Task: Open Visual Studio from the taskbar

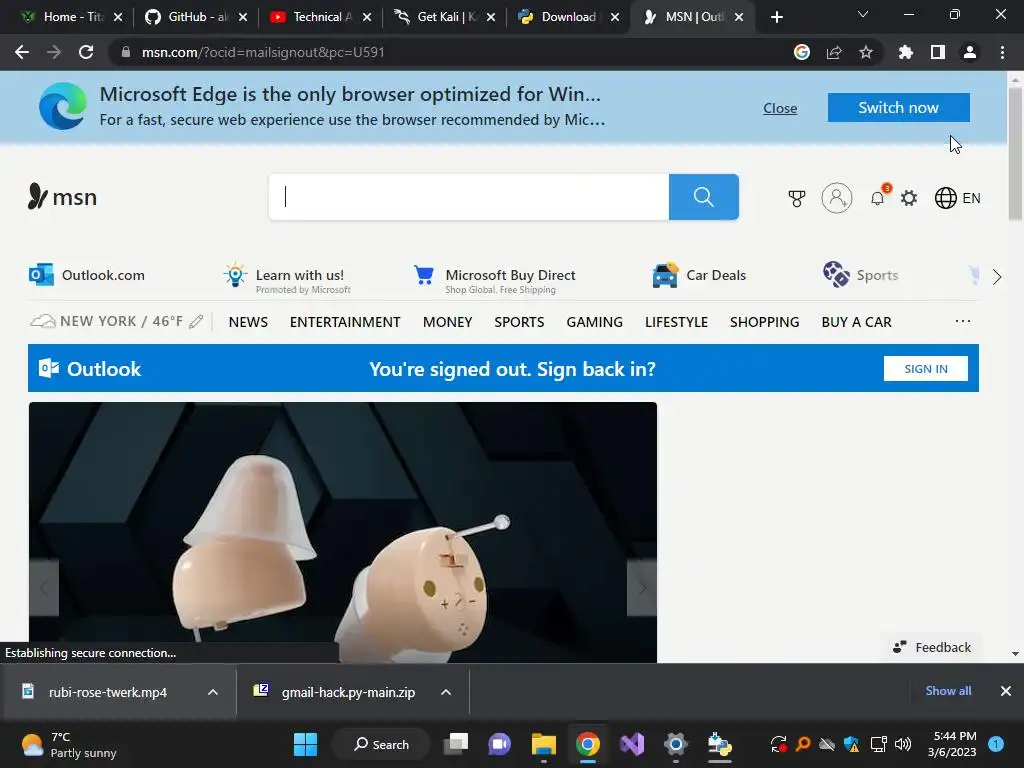Action: click(x=632, y=744)
